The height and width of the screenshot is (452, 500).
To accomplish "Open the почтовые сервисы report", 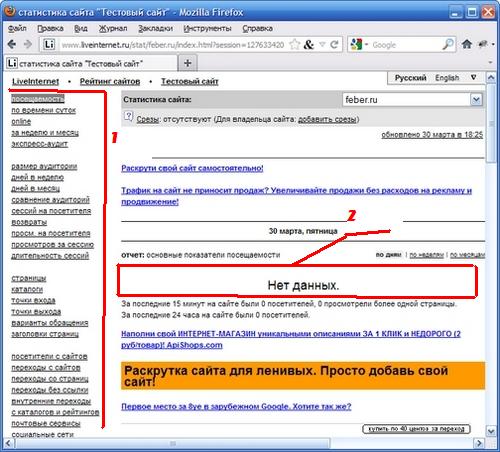I will click(46, 423).
